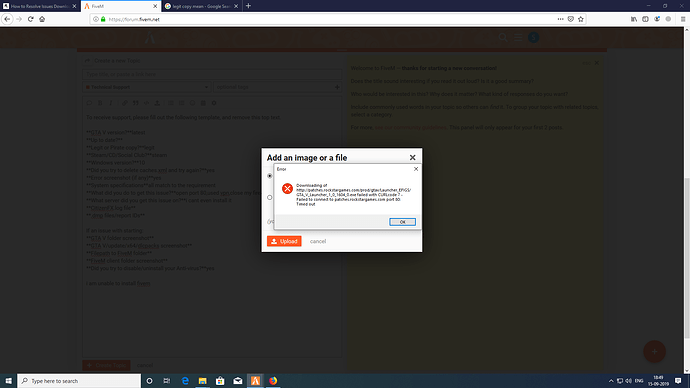
Task: Reload the current page
Action: [30, 19]
